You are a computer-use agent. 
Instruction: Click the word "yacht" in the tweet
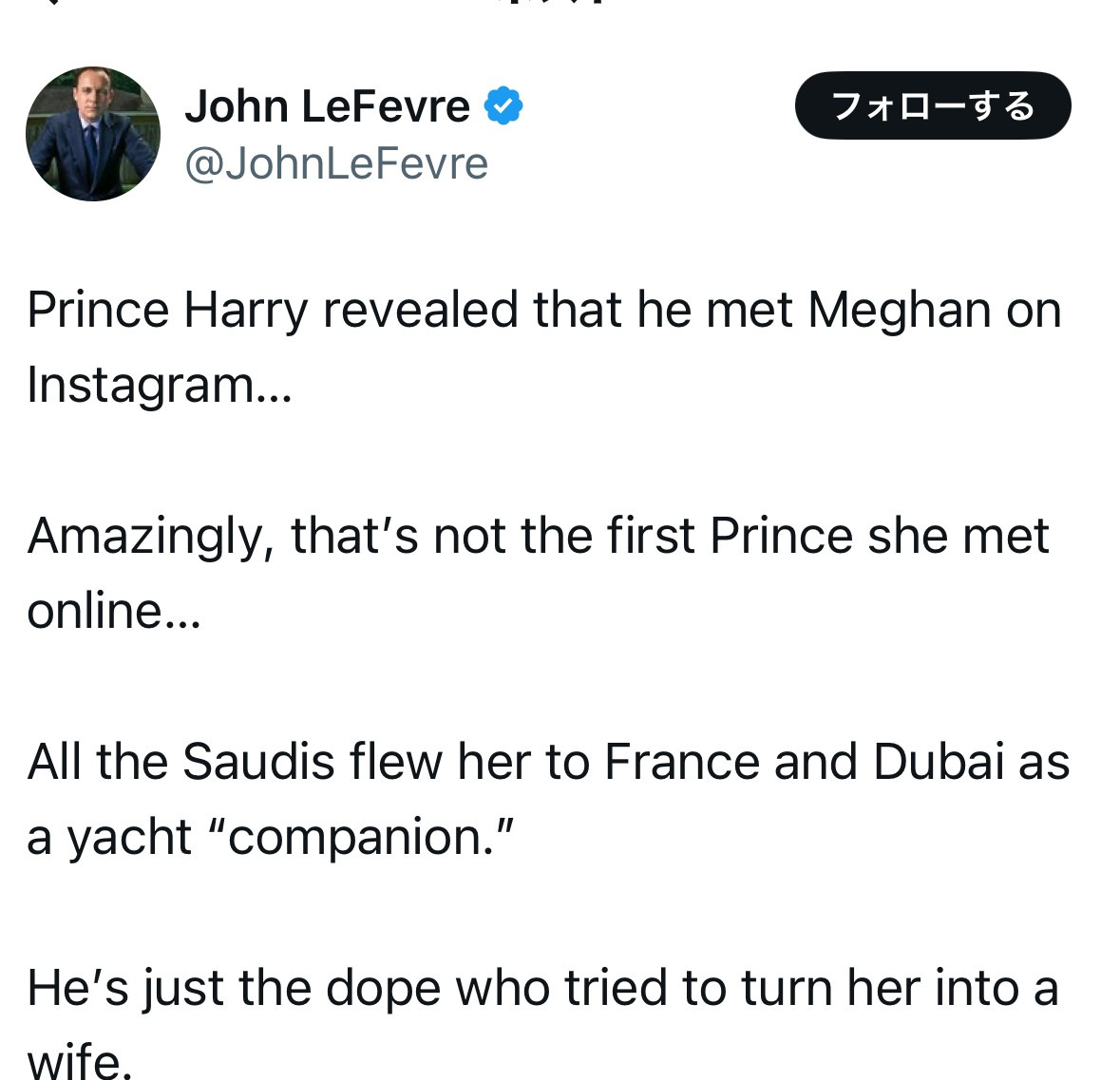(x=129, y=837)
